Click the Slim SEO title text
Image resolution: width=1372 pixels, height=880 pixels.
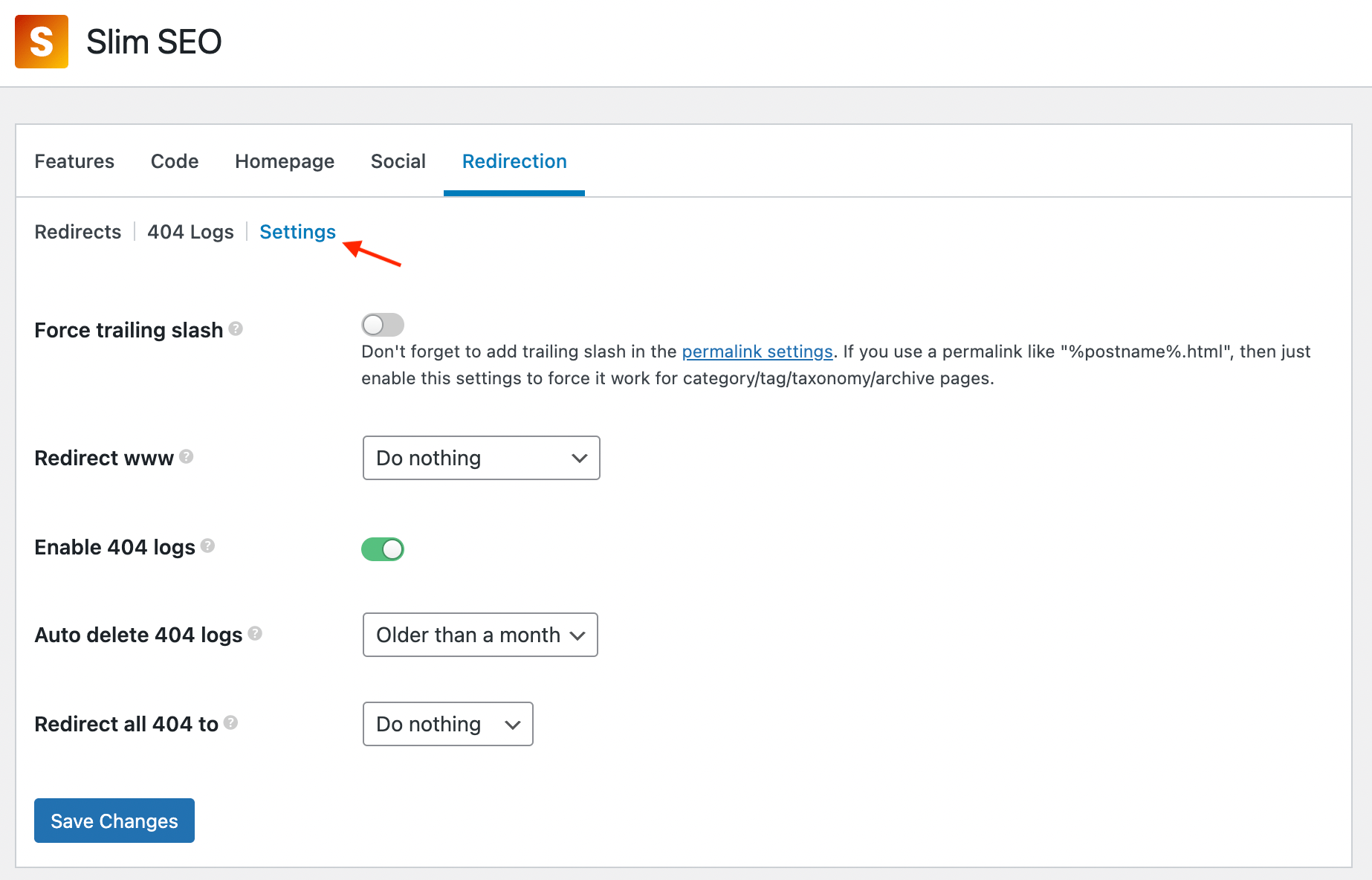(x=154, y=42)
